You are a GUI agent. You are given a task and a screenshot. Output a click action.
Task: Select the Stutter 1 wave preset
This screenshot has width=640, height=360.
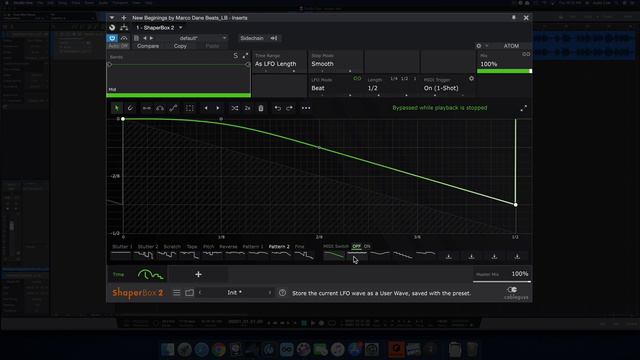pyautogui.click(x=122, y=253)
